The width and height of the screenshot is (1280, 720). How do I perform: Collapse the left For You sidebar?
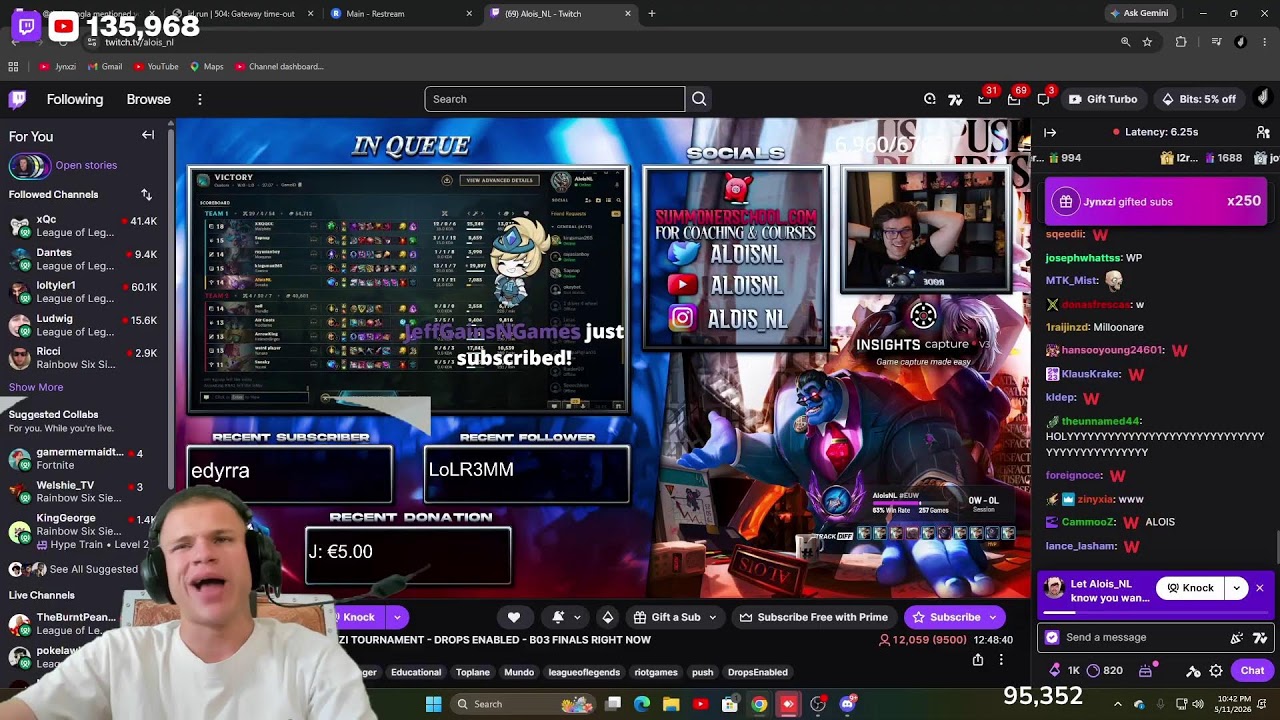coord(148,135)
